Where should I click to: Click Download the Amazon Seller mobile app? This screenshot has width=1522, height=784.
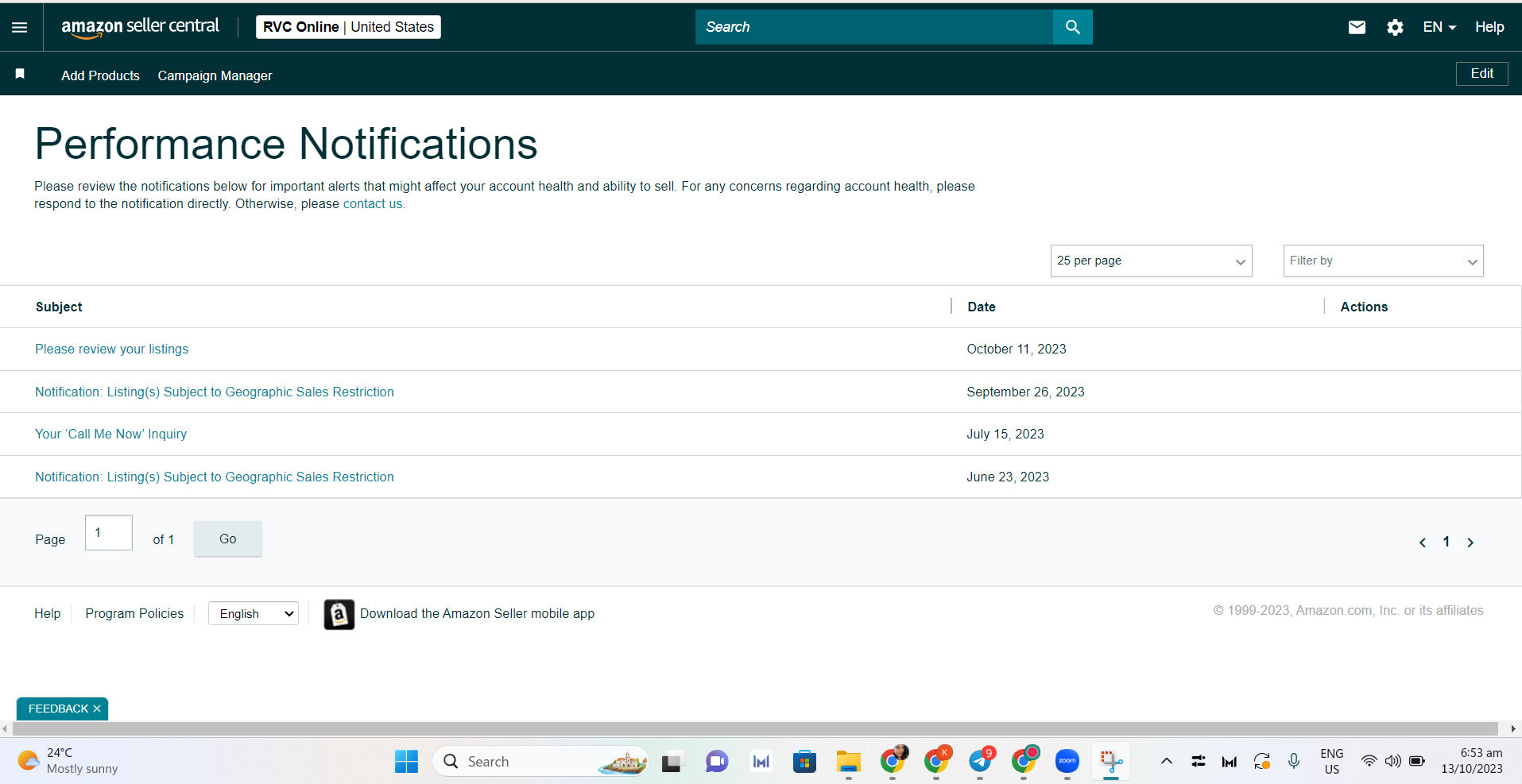click(477, 613)
